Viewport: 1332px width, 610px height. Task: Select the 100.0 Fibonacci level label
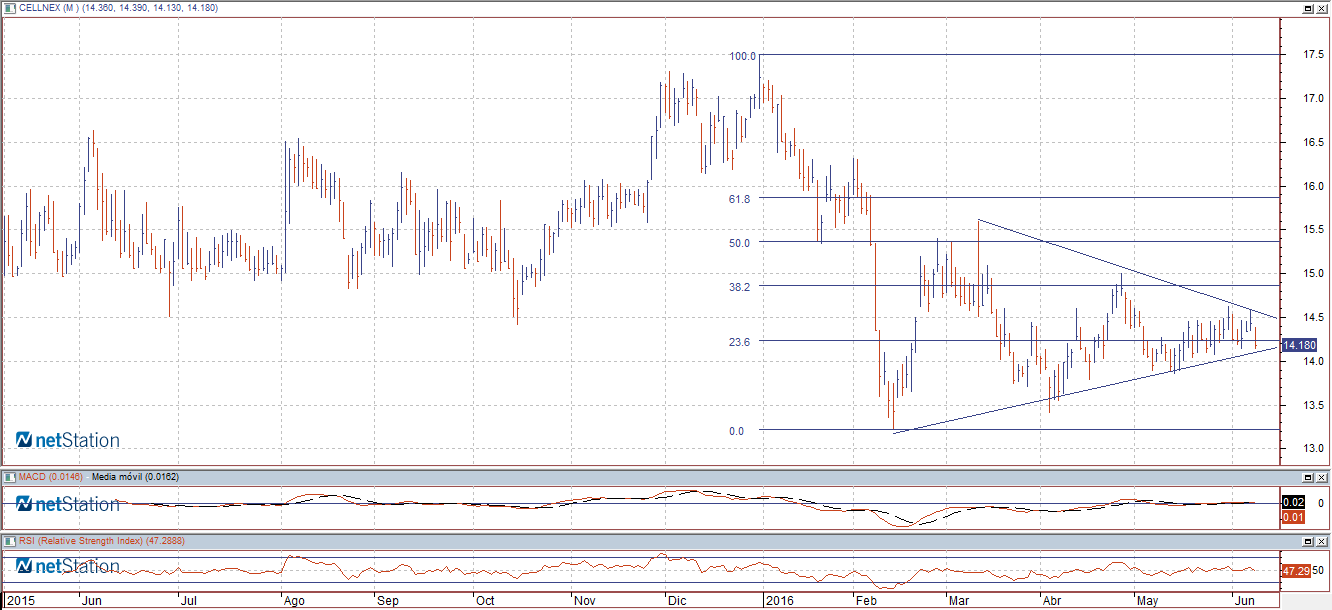click(742, 57)
